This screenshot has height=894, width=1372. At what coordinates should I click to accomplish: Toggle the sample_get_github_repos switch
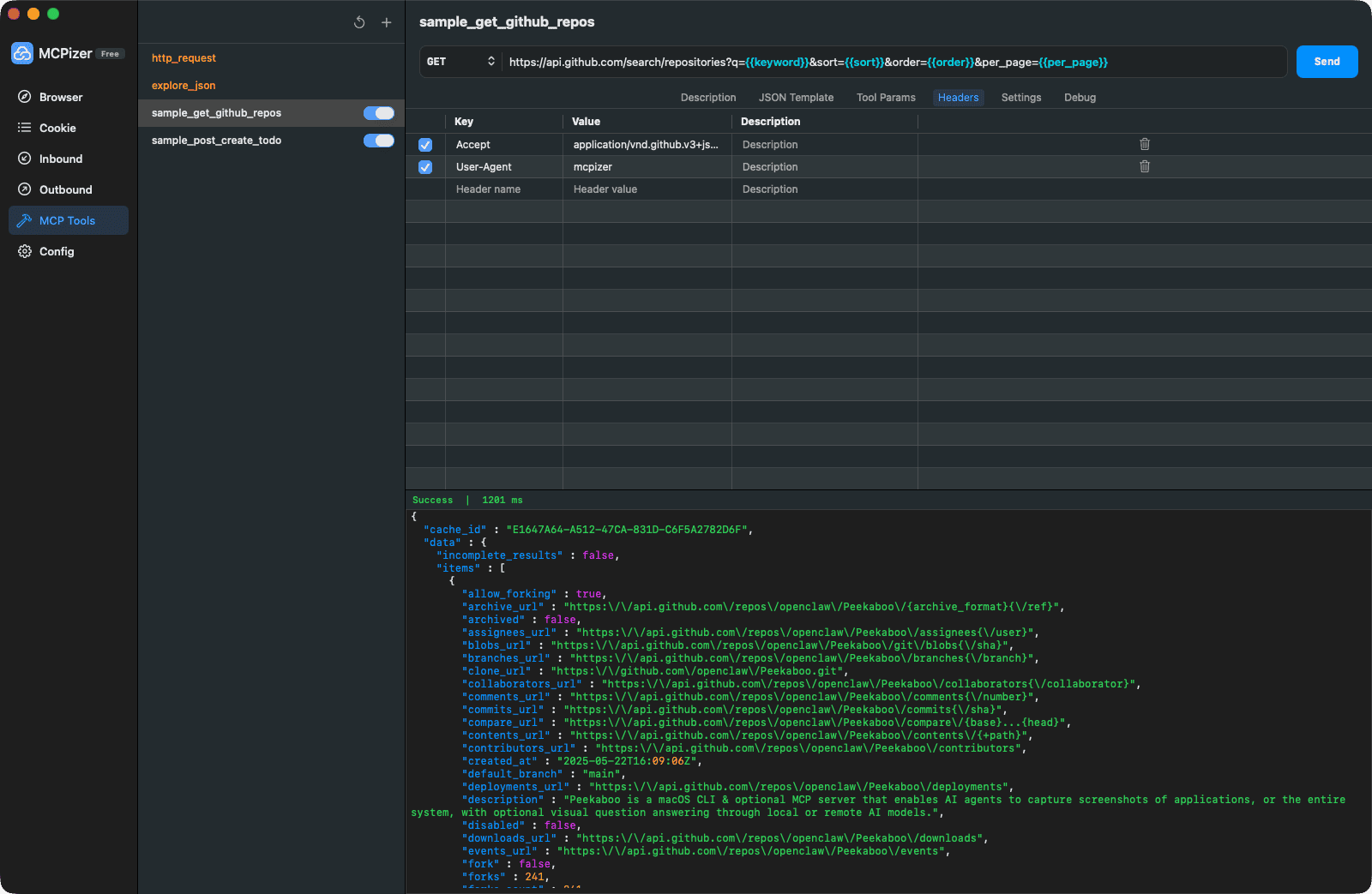[379, 113]
